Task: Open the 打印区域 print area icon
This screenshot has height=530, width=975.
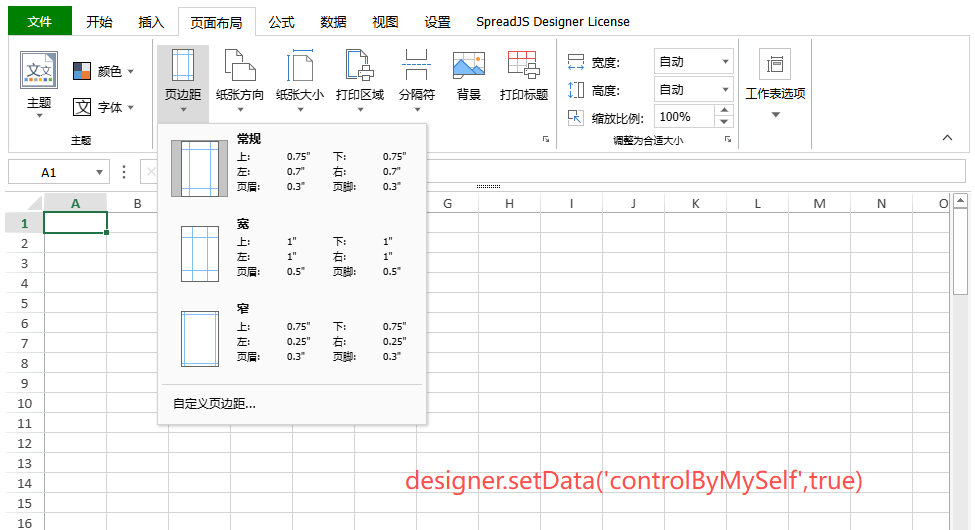Action: click(360, 65)
